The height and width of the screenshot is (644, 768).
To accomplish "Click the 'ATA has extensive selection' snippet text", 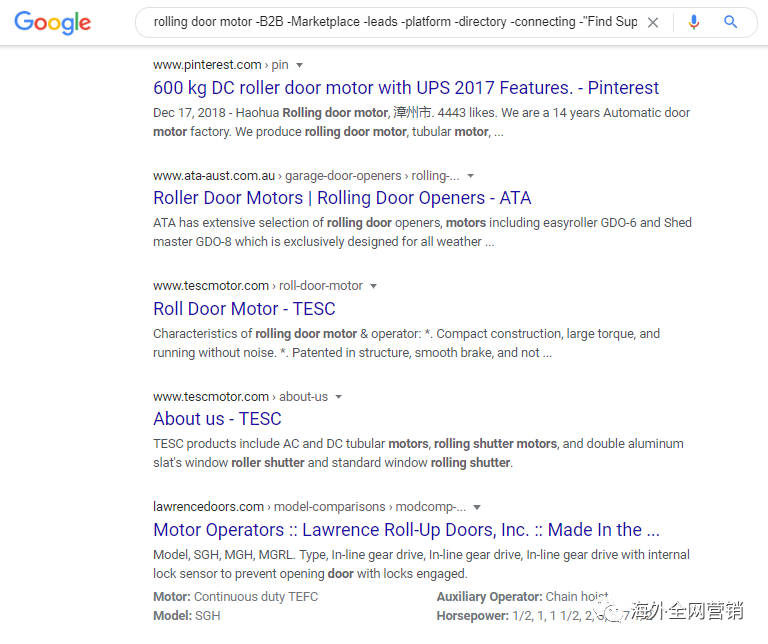I will pos(422,232).
